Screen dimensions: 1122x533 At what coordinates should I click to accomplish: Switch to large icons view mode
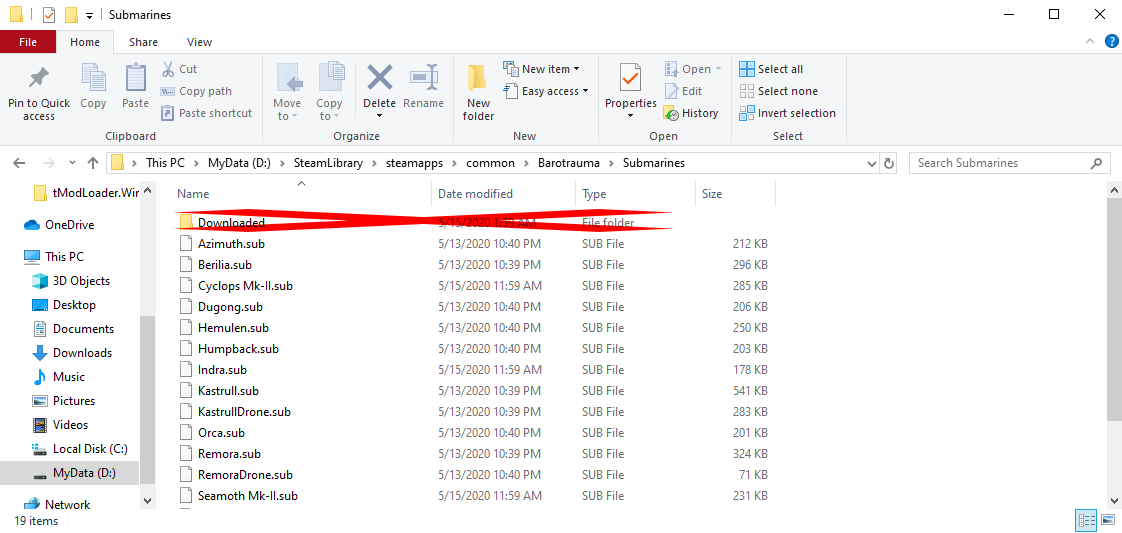pos(1108,520)
